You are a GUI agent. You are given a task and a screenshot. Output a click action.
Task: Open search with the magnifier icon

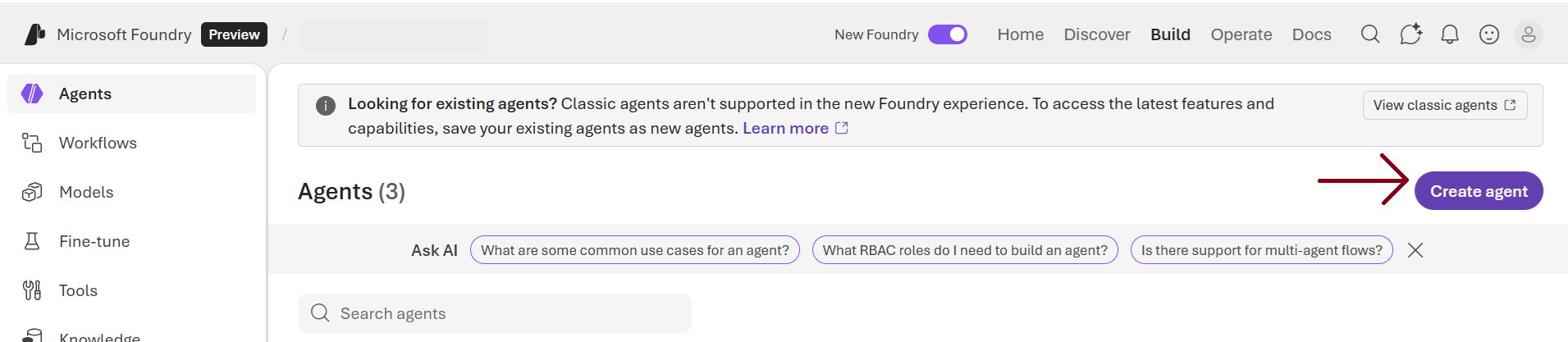(x=1369, y=34)
